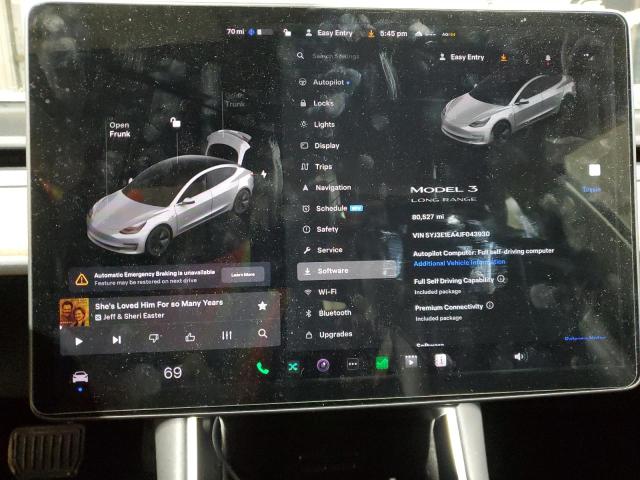Tap the song title She's Loved Him

pyautogui.click(x=159, y=304)
